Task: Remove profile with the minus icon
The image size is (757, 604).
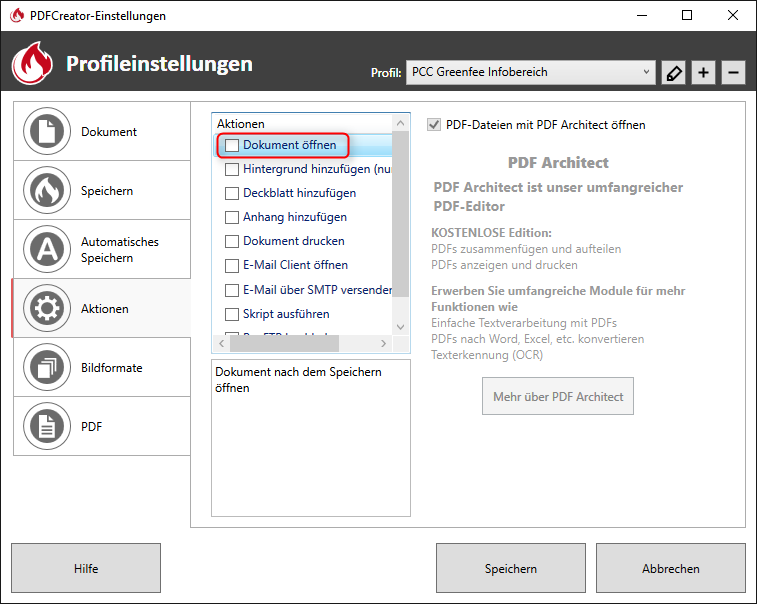Action: point(733,73)
